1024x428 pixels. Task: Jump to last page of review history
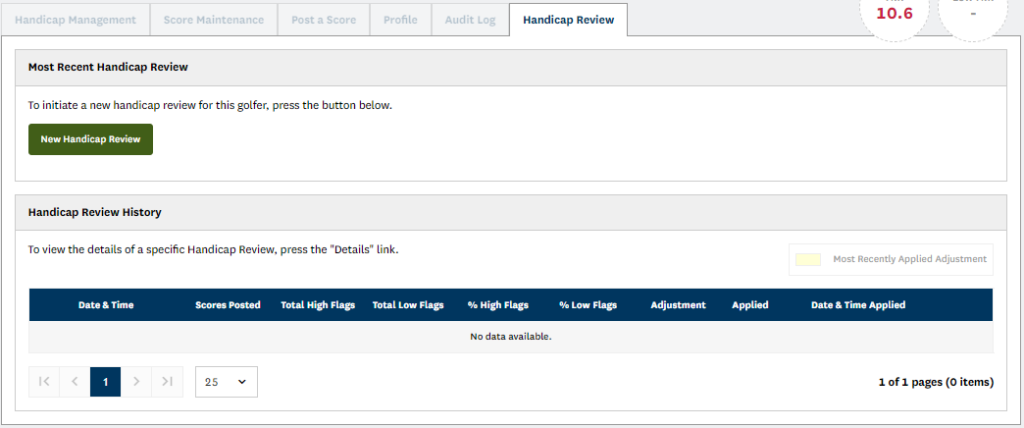tap(167, 382)
